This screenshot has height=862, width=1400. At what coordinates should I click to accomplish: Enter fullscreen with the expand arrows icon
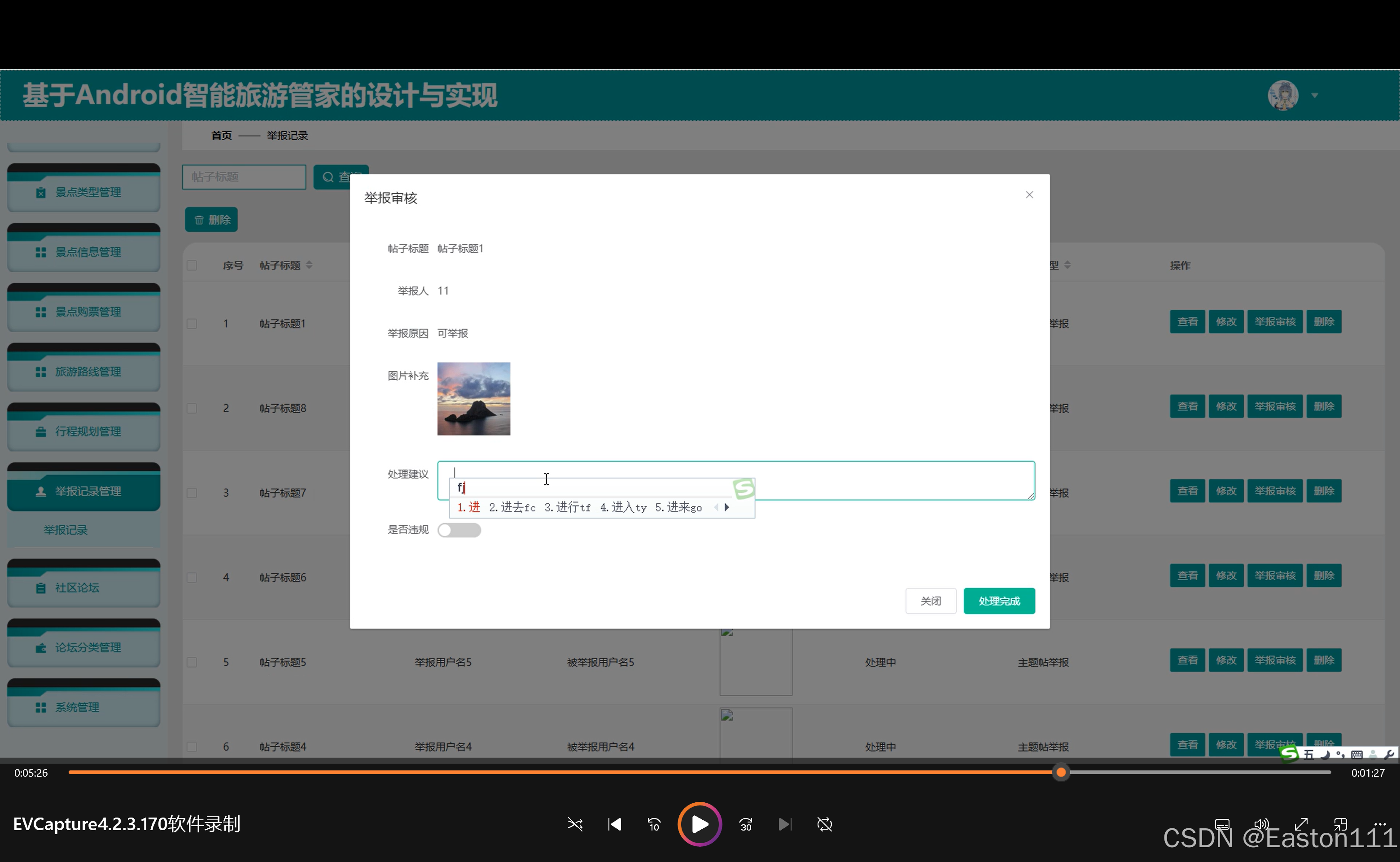click(1301, 824)
